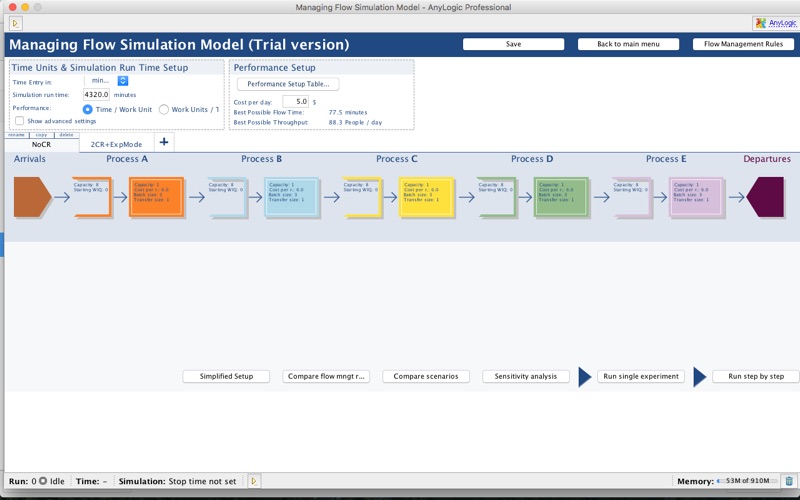Click the memory usage progress bar
This screenshot has width=800, height=500.
[747, 481]
